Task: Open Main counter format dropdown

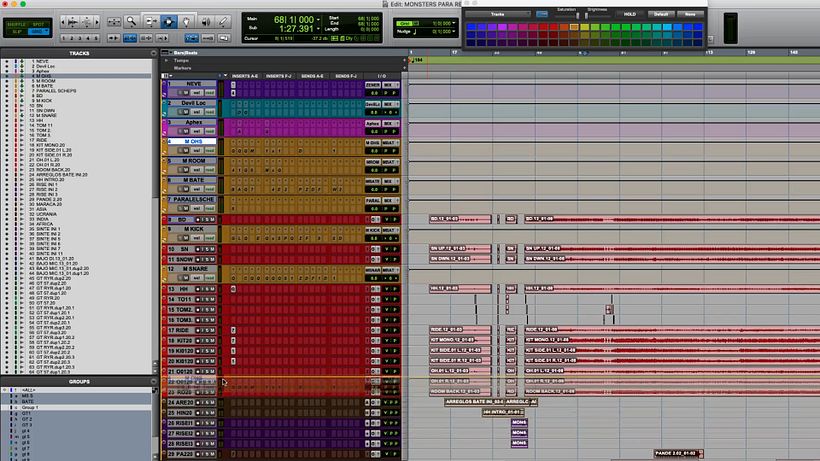Action: click(x=318, y=20)
